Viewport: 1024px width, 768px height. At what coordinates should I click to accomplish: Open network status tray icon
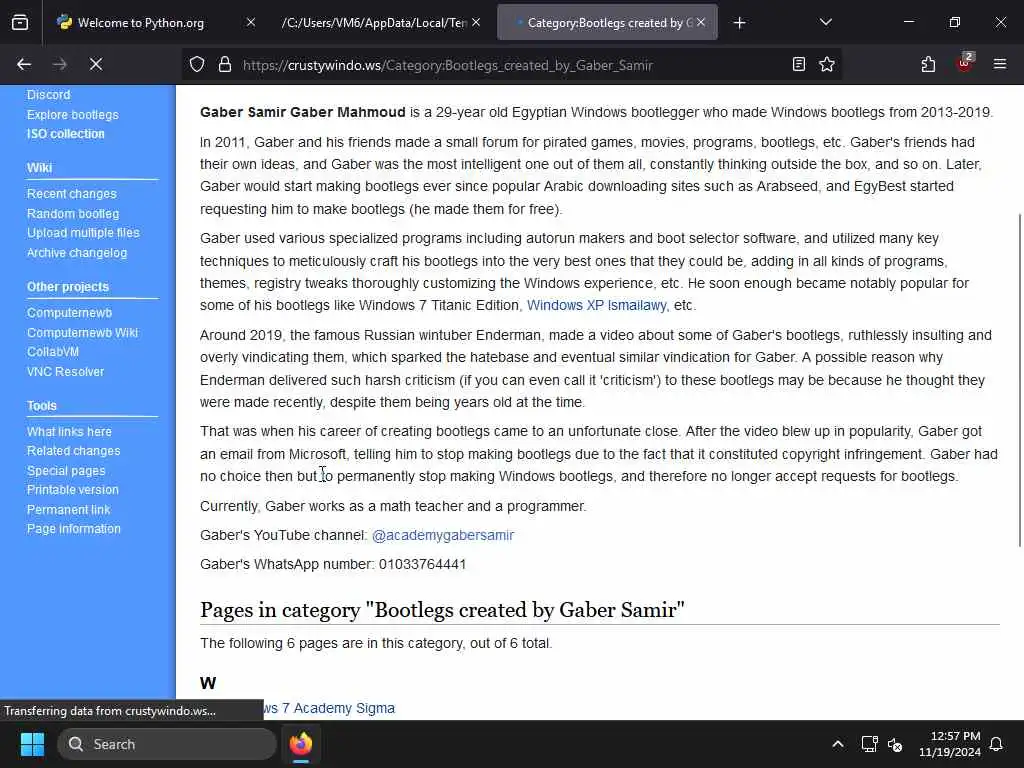click(x=869, y=744)
